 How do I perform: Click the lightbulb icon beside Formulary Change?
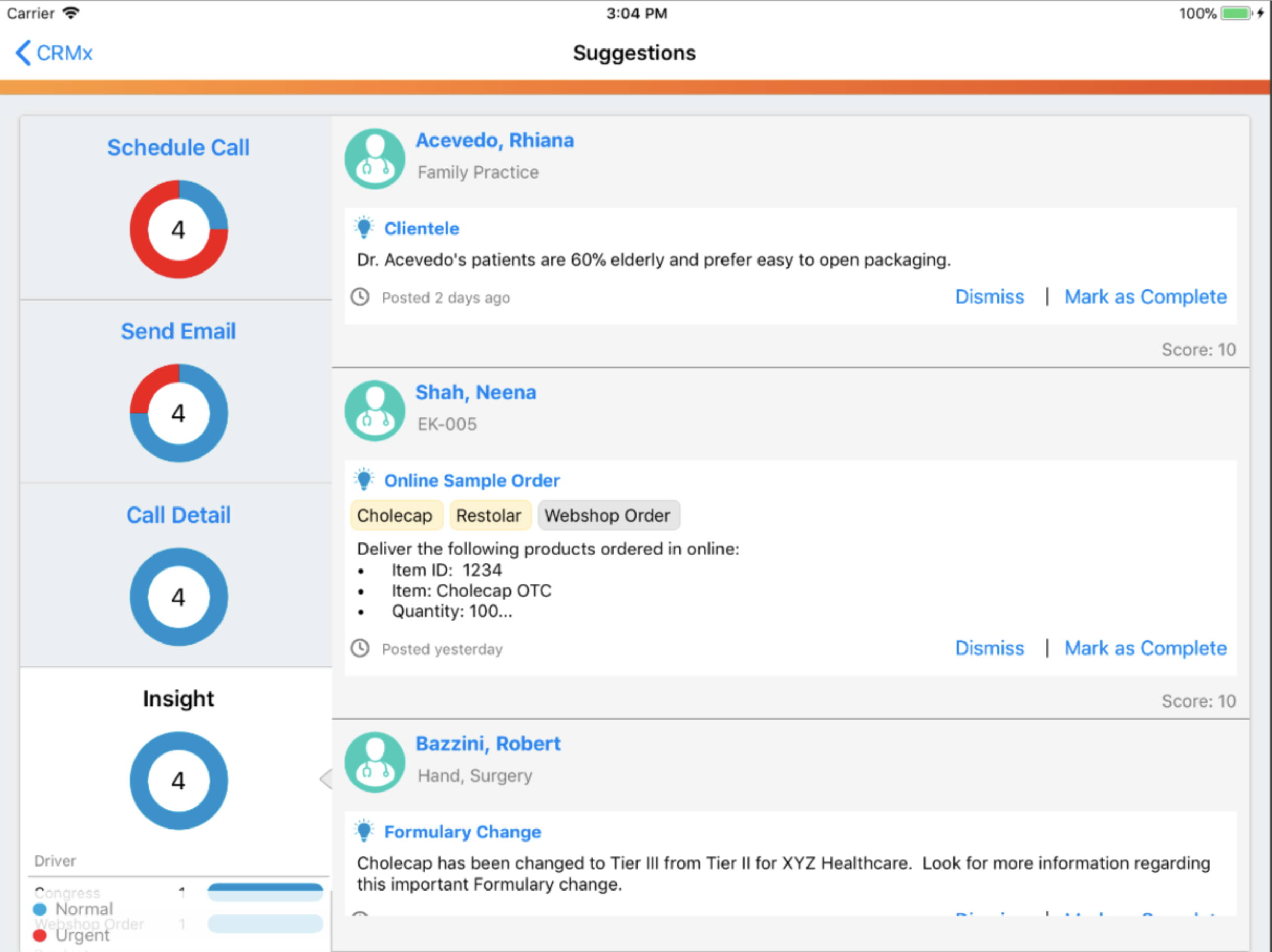tap(364, 831)
